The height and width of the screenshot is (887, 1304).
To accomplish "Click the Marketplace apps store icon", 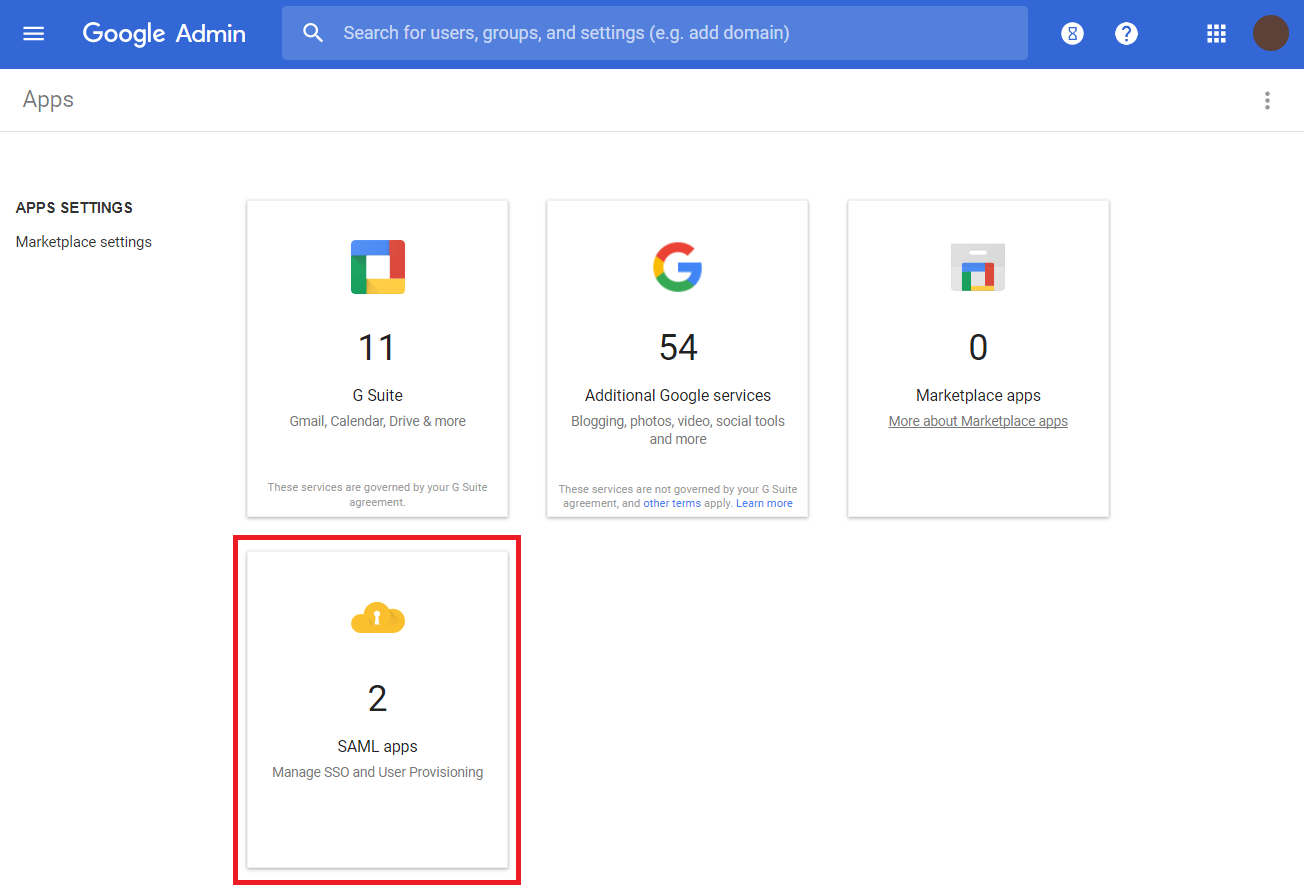I will 978,267.
